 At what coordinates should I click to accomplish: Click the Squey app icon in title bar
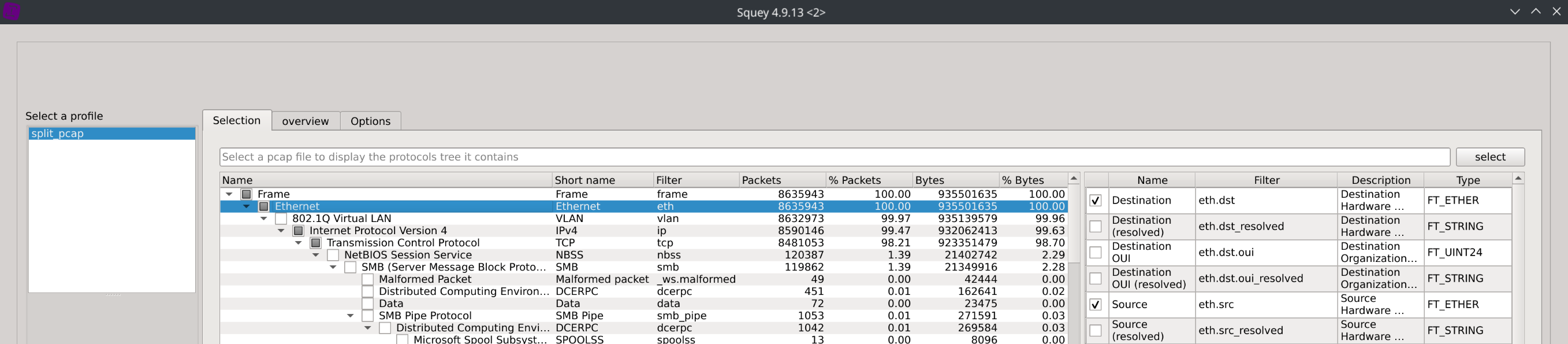(x=11, y=12)
